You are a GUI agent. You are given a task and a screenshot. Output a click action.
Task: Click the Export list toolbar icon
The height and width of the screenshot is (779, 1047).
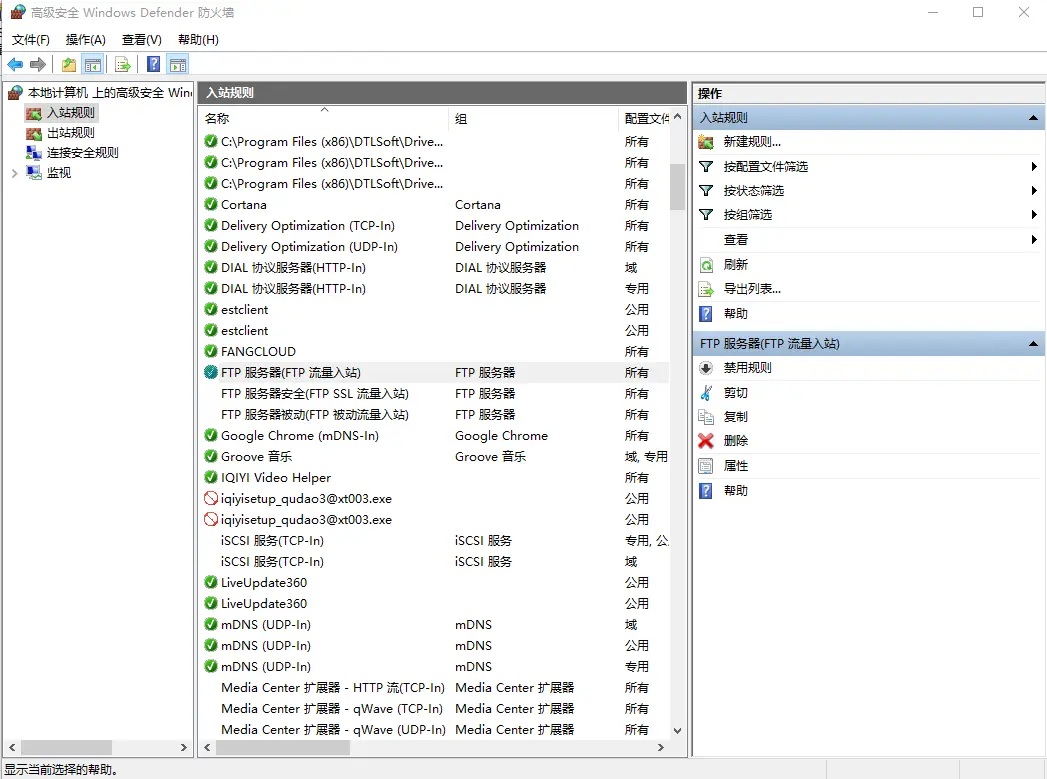pos(122,65)
